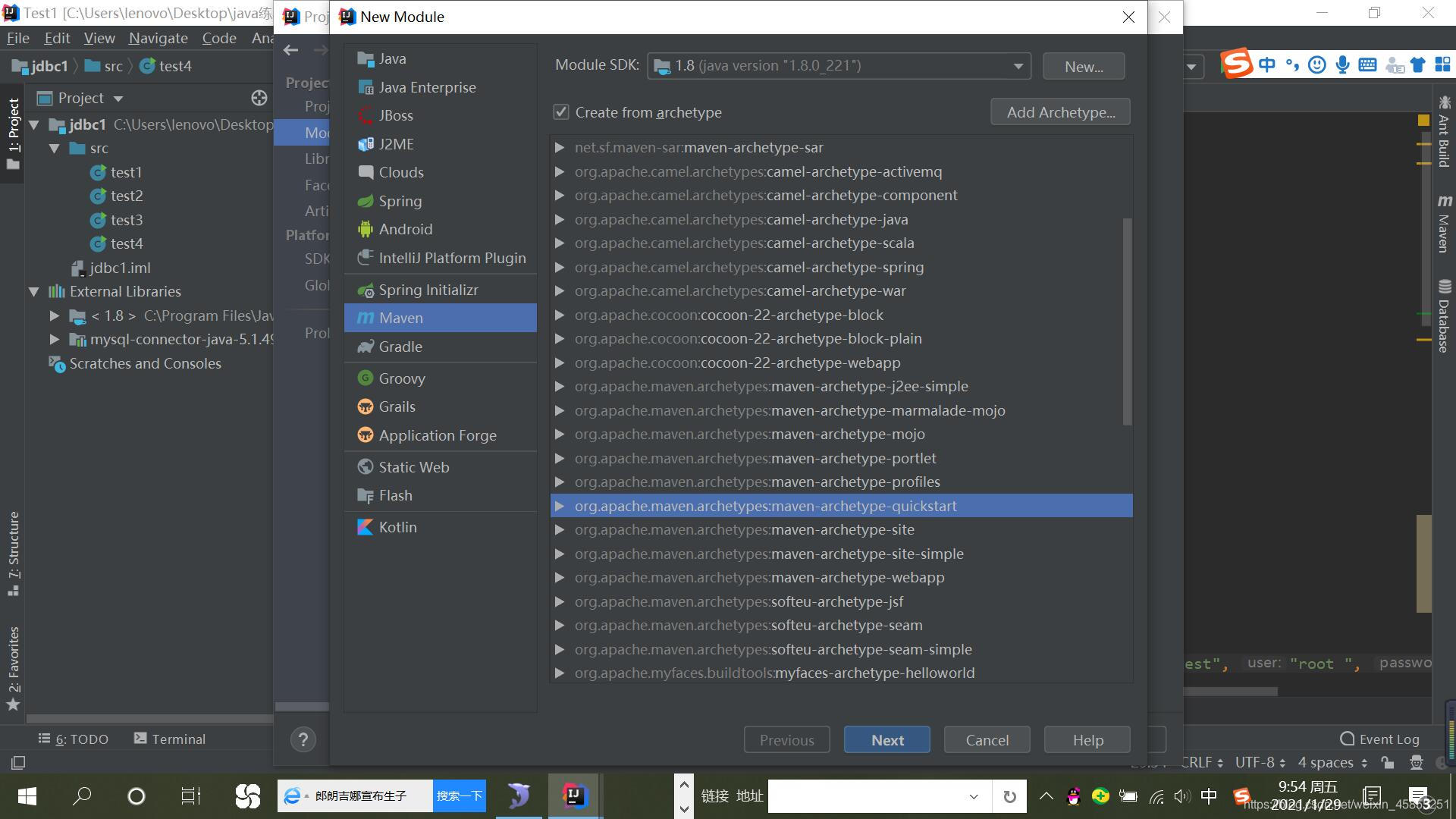The width and height of the screenshot is (1456, 819).
Task: Click the Cancel button
Action: (987, 739)
